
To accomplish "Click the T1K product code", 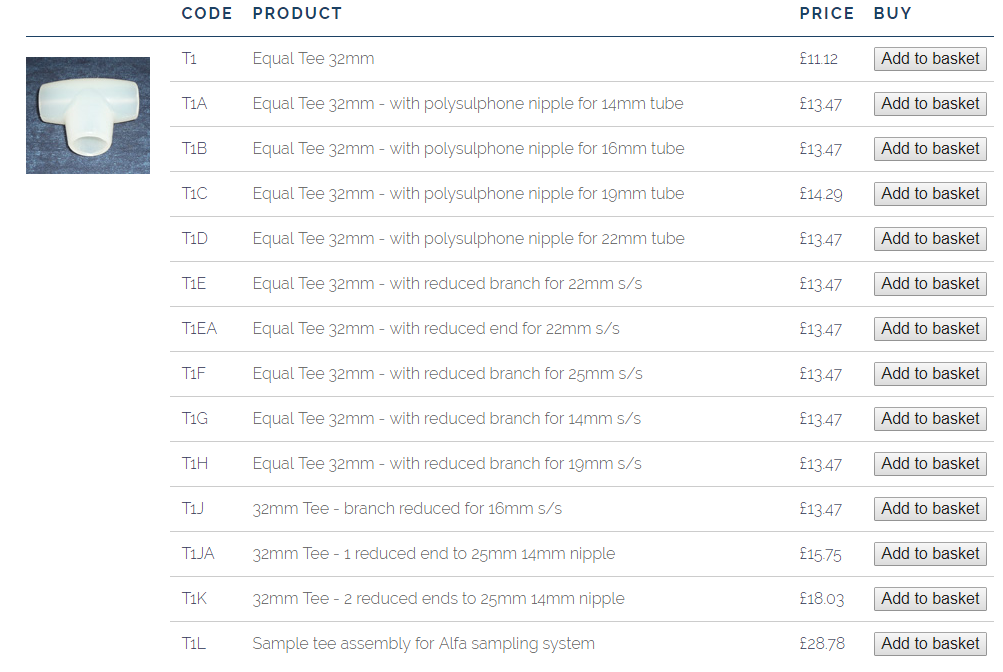I will coord(194,599).
